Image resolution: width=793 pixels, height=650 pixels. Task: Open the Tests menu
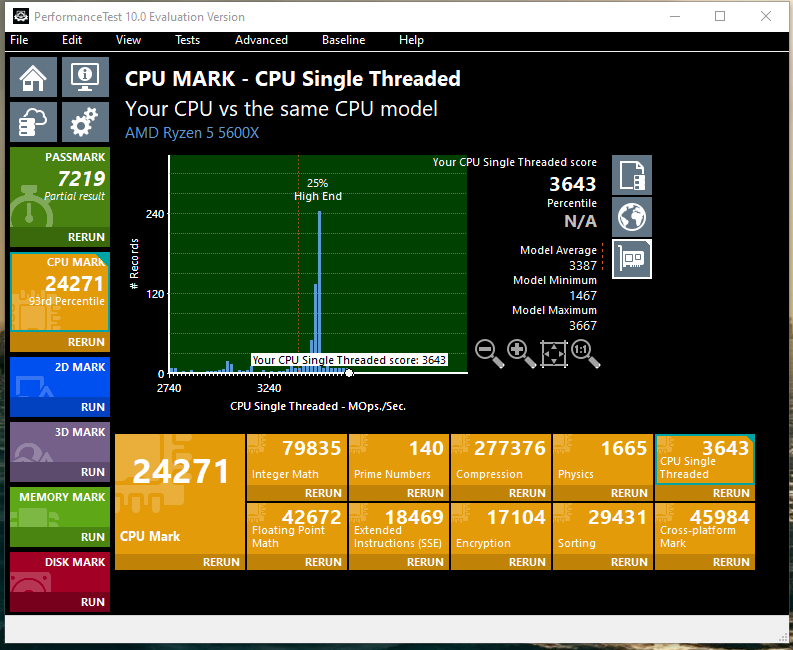click(x=188, y=40)
